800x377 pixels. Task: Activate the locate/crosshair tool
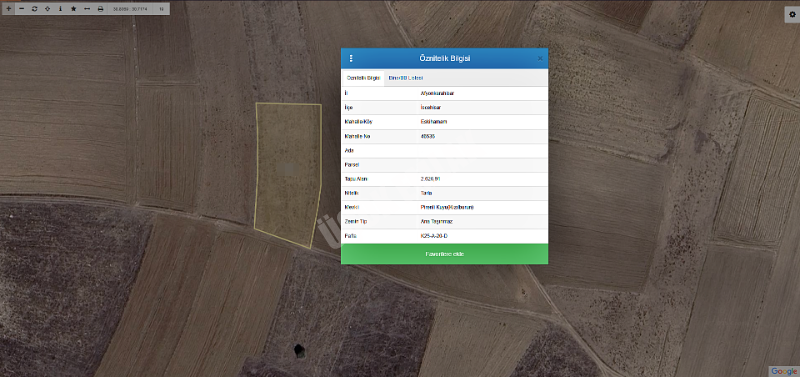(x=47, y=9)
